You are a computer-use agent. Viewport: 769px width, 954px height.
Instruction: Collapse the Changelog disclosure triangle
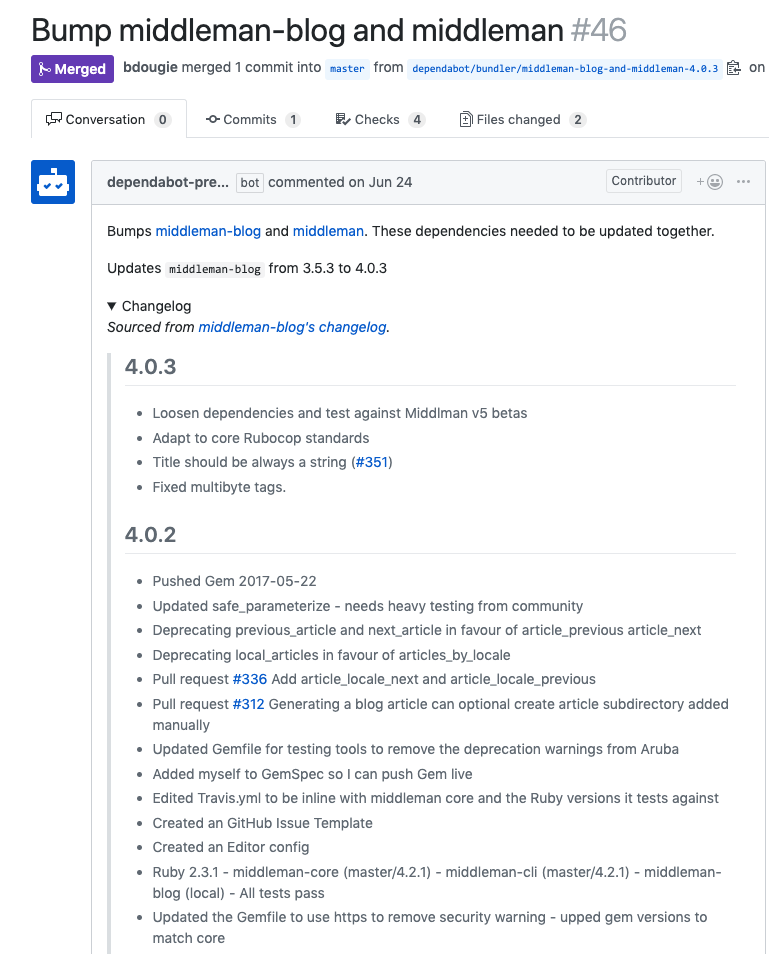[112, 306]
